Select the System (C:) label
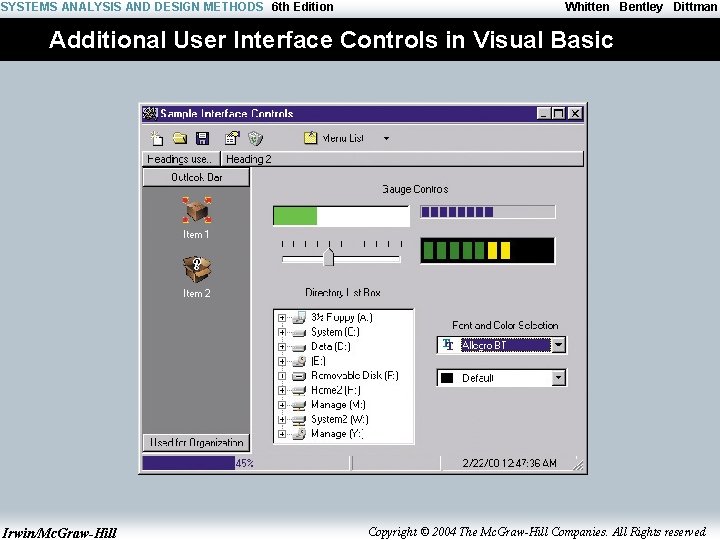The height and width of the screenshot is (540, 720). click(x=335, y=332)
